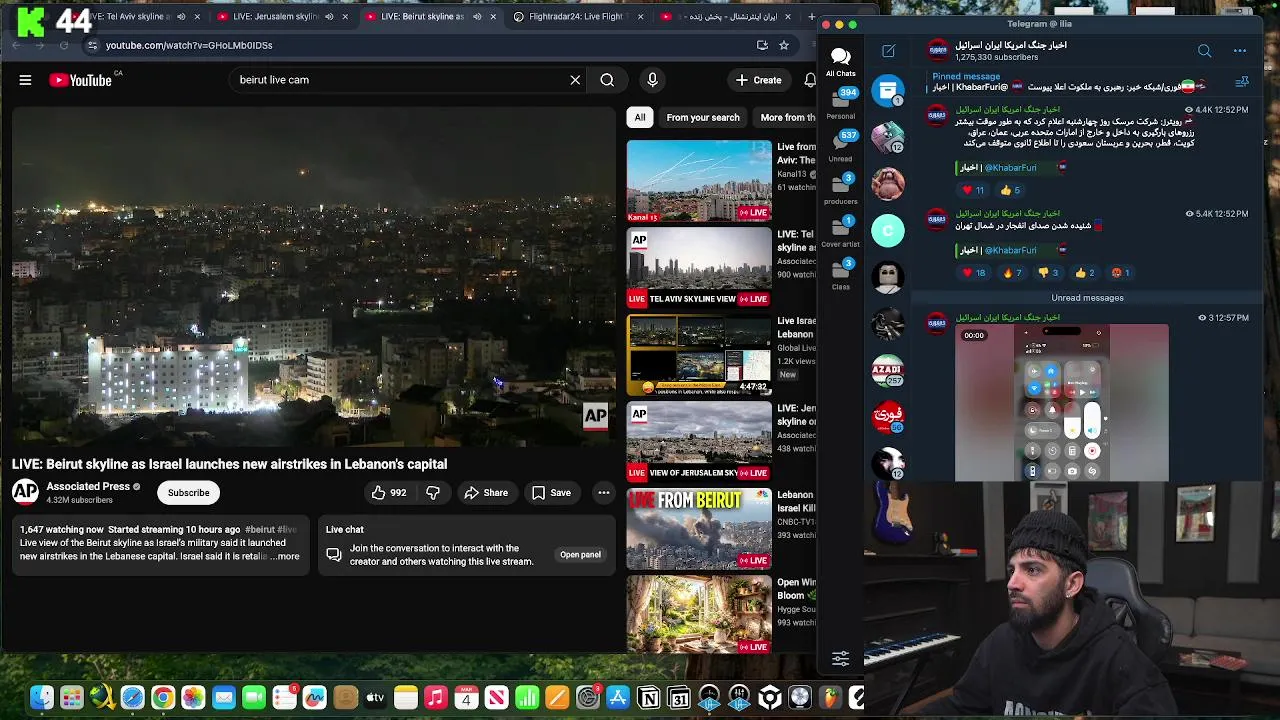Viewport: 1280px width, 720px height.
Task: Open Telegram Class folder
Action: [x=840, y=275]
